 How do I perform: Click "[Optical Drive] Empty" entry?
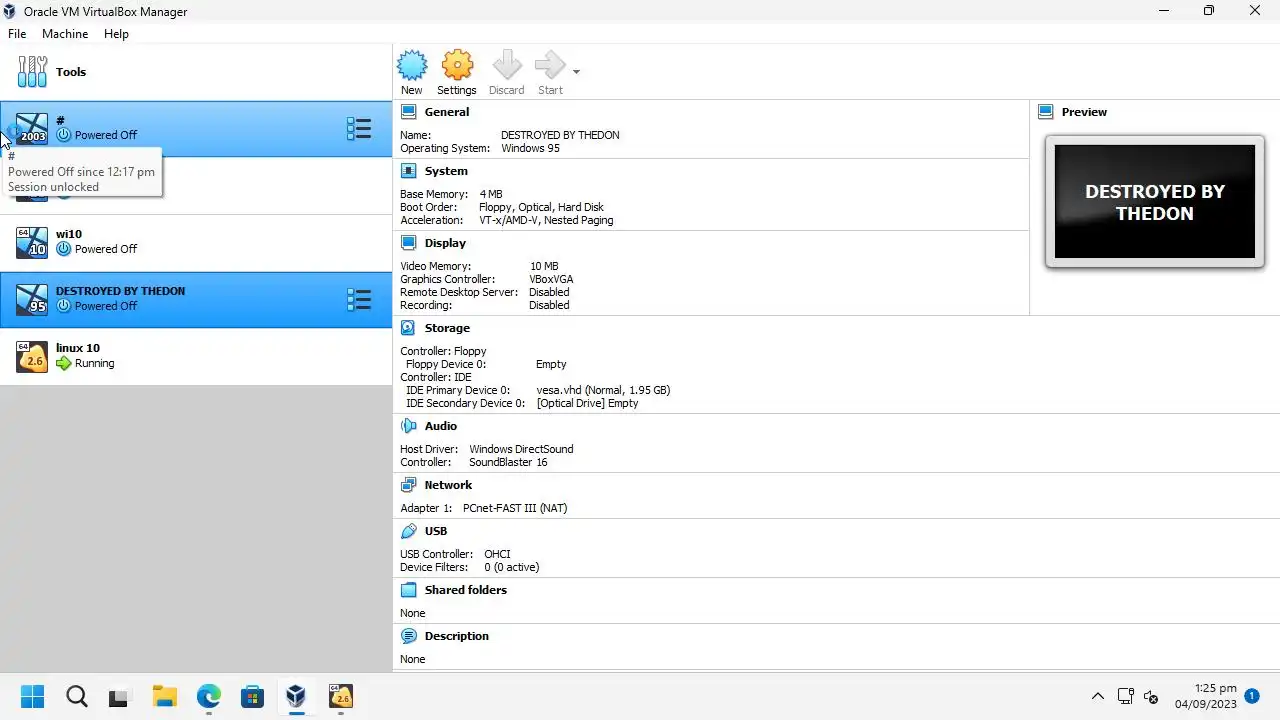click(587, 403)
